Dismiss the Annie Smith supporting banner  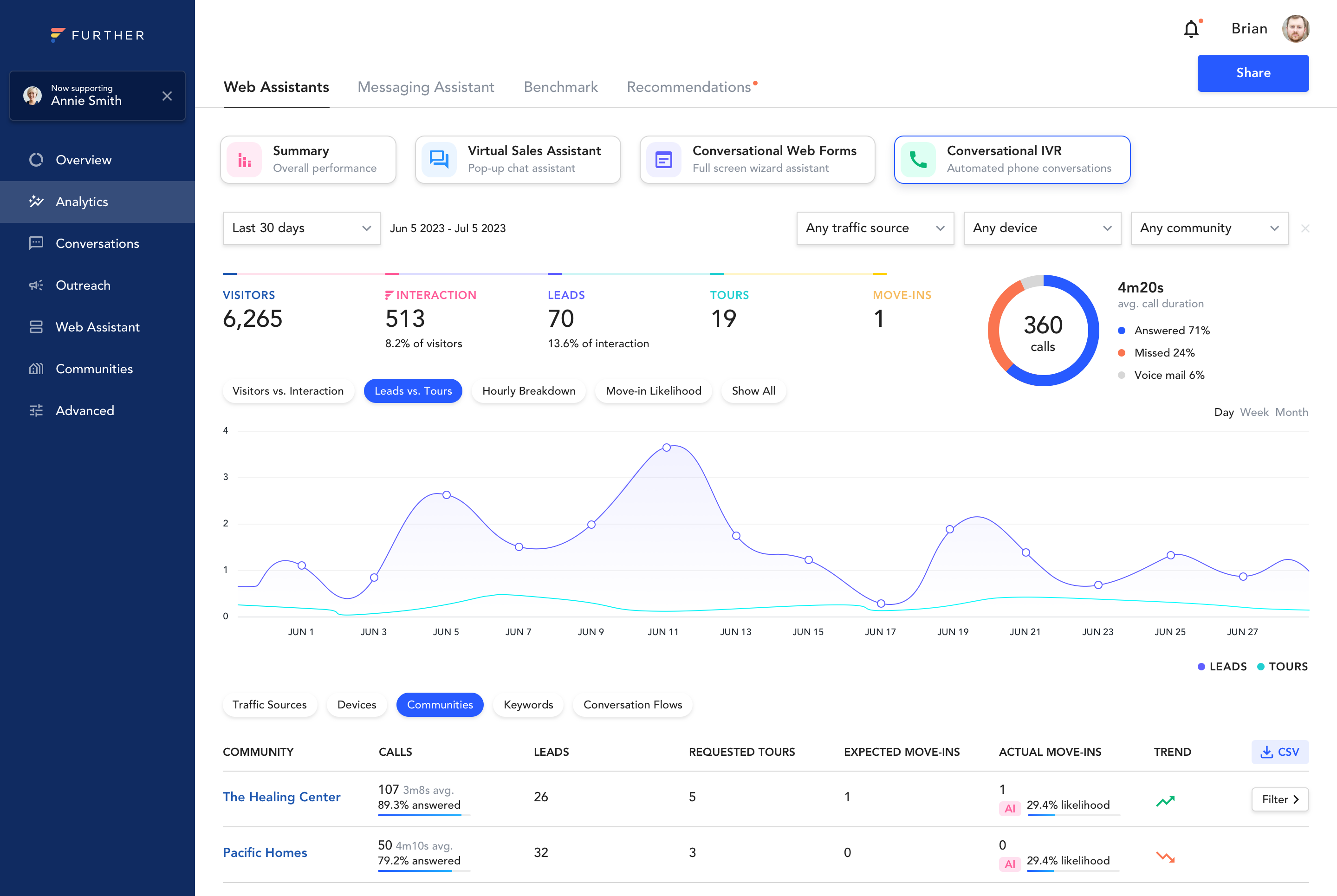point(167,96)
